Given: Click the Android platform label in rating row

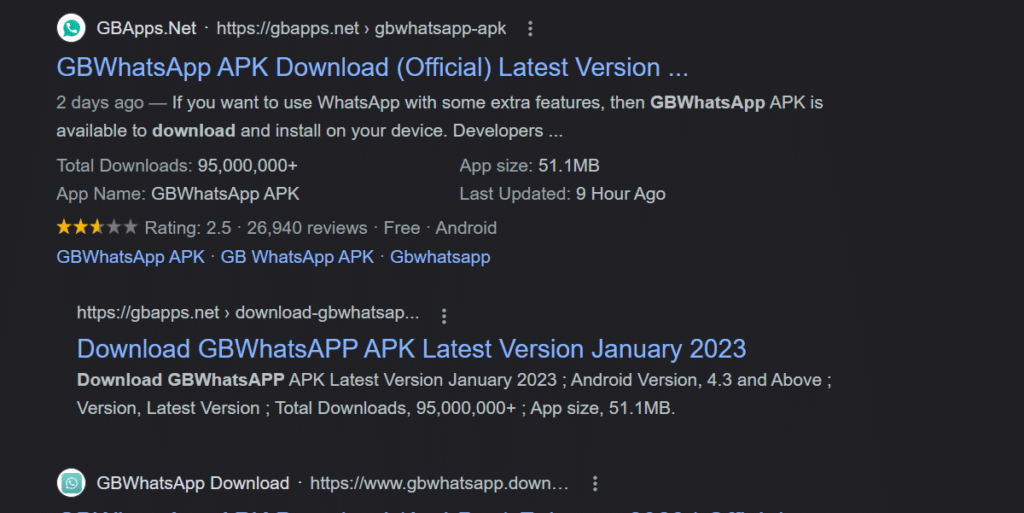Looking at the screenshot, I should (x=466, y=228).
